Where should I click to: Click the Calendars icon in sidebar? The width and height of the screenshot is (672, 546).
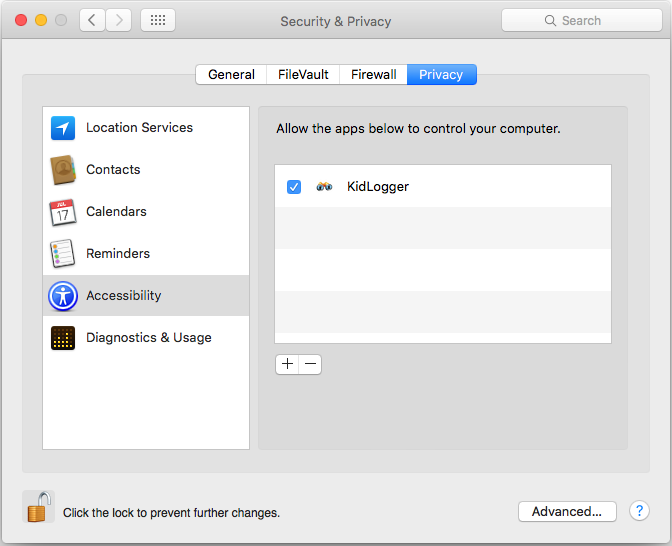click(63, 212)
